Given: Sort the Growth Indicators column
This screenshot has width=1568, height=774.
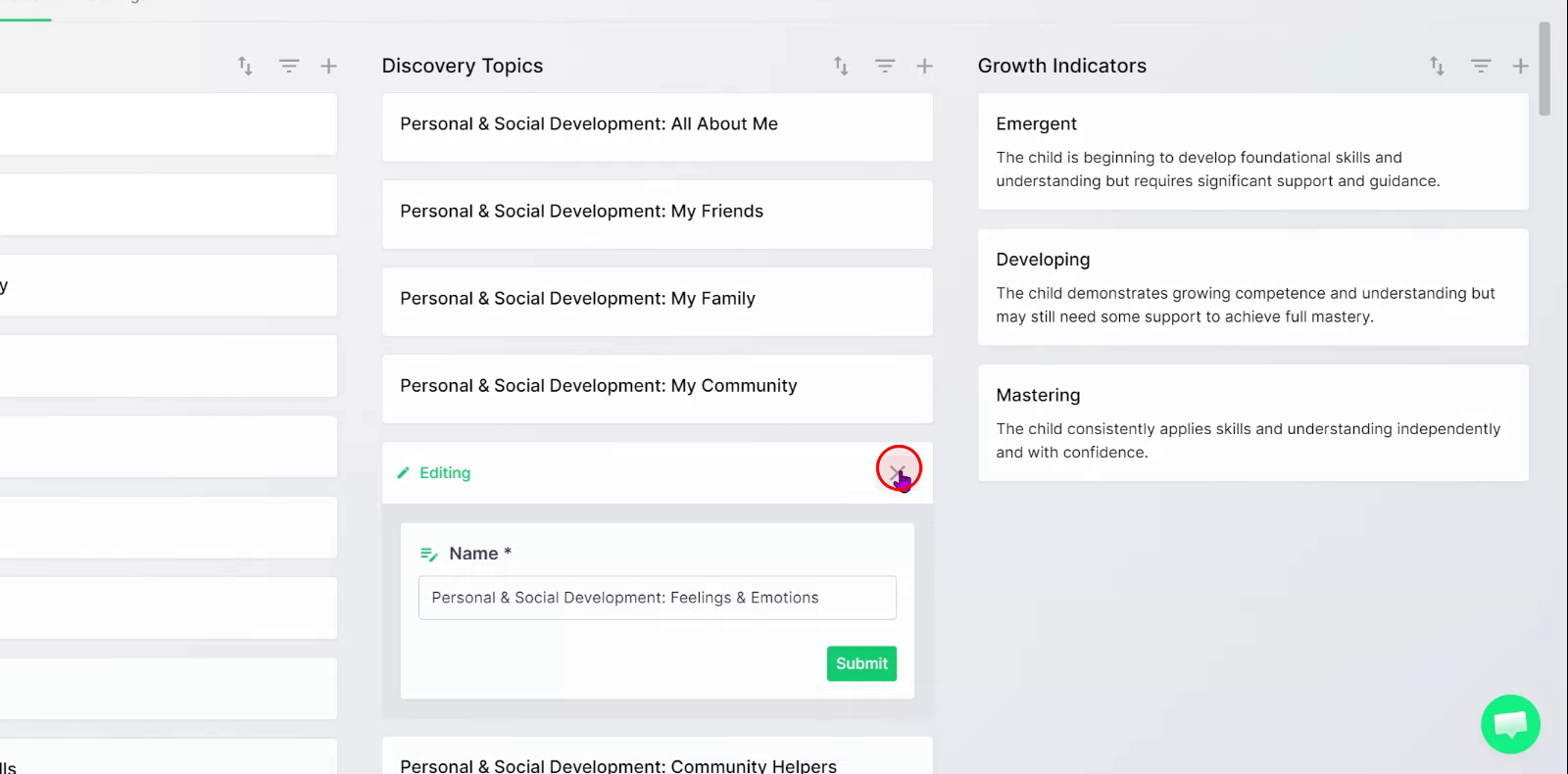Looking at the screenshot, I should pos(1437,66).
